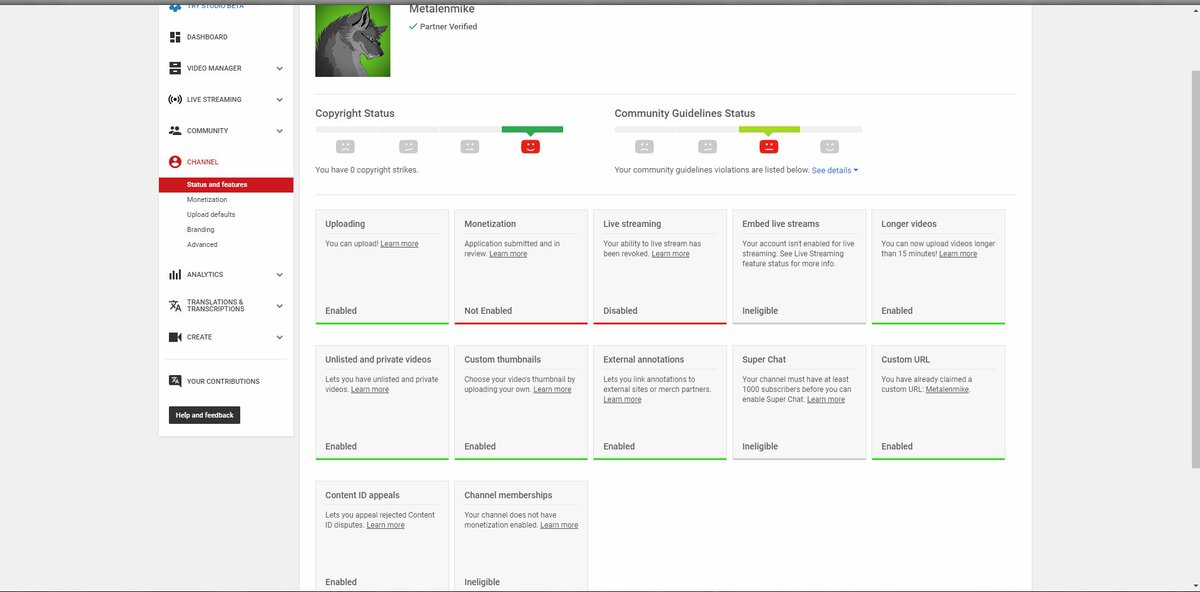Click Learn more in Channel memberships card
Screen dimensions: 1200x592
559,525
